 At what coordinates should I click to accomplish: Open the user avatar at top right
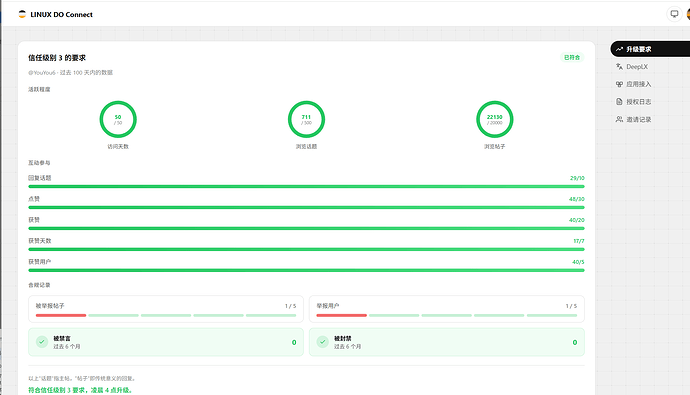[x=688, y=14]
